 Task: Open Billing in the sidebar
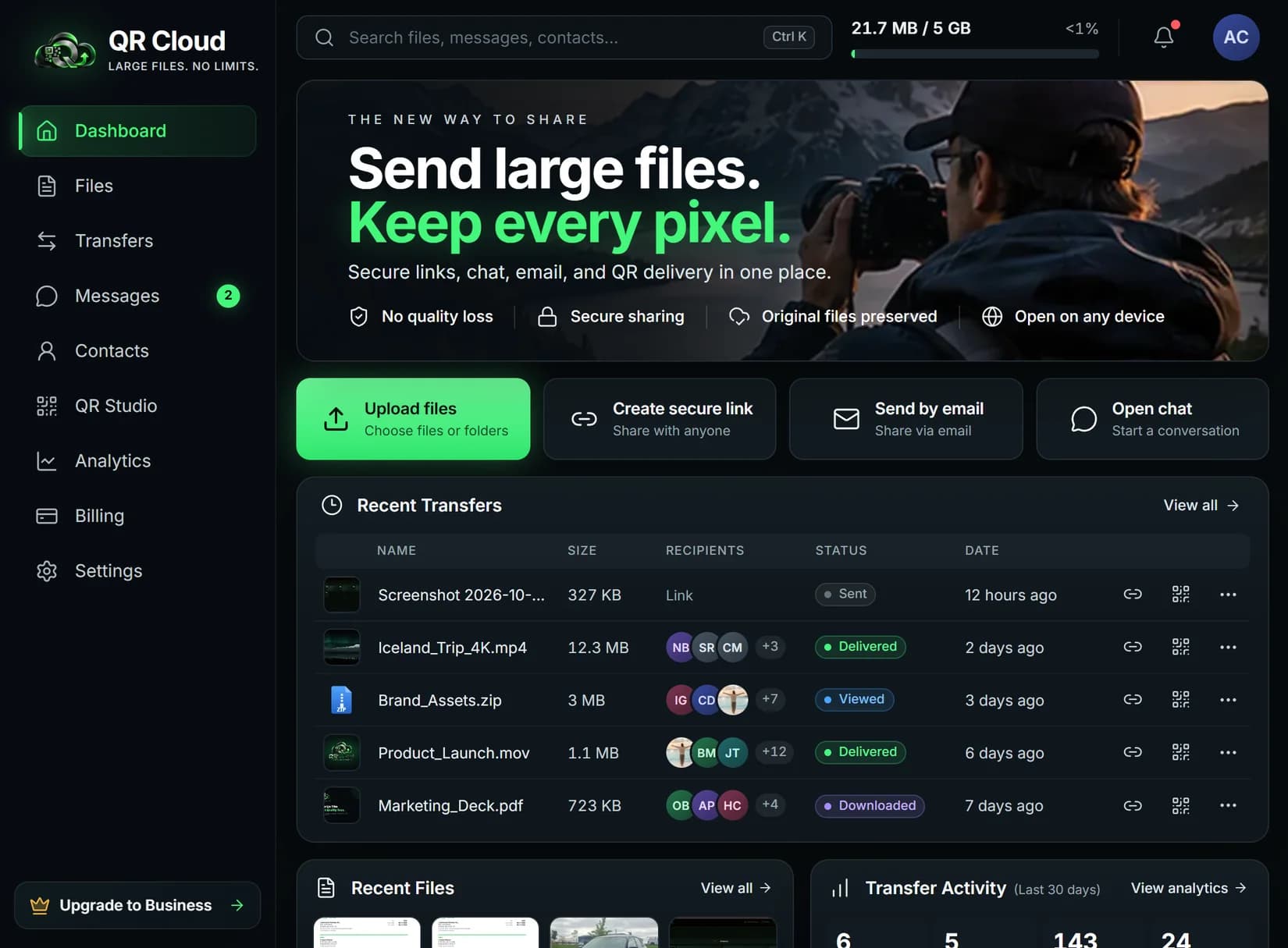point(137,516)
